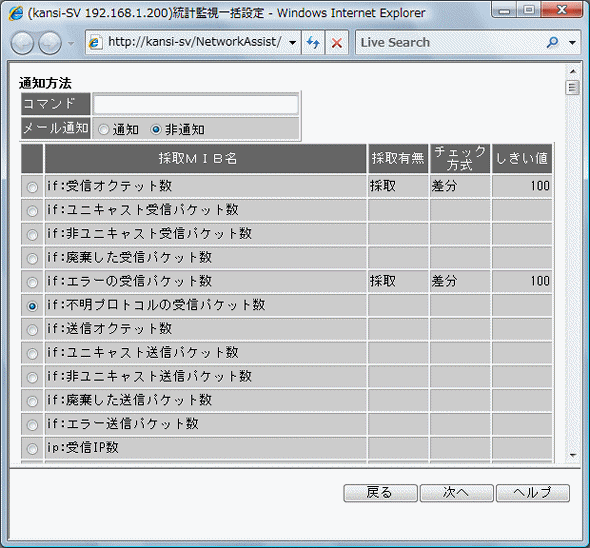Open the address bar URL dropdown
The width and height of the screenshot is (590, 548).
[292, 43]
